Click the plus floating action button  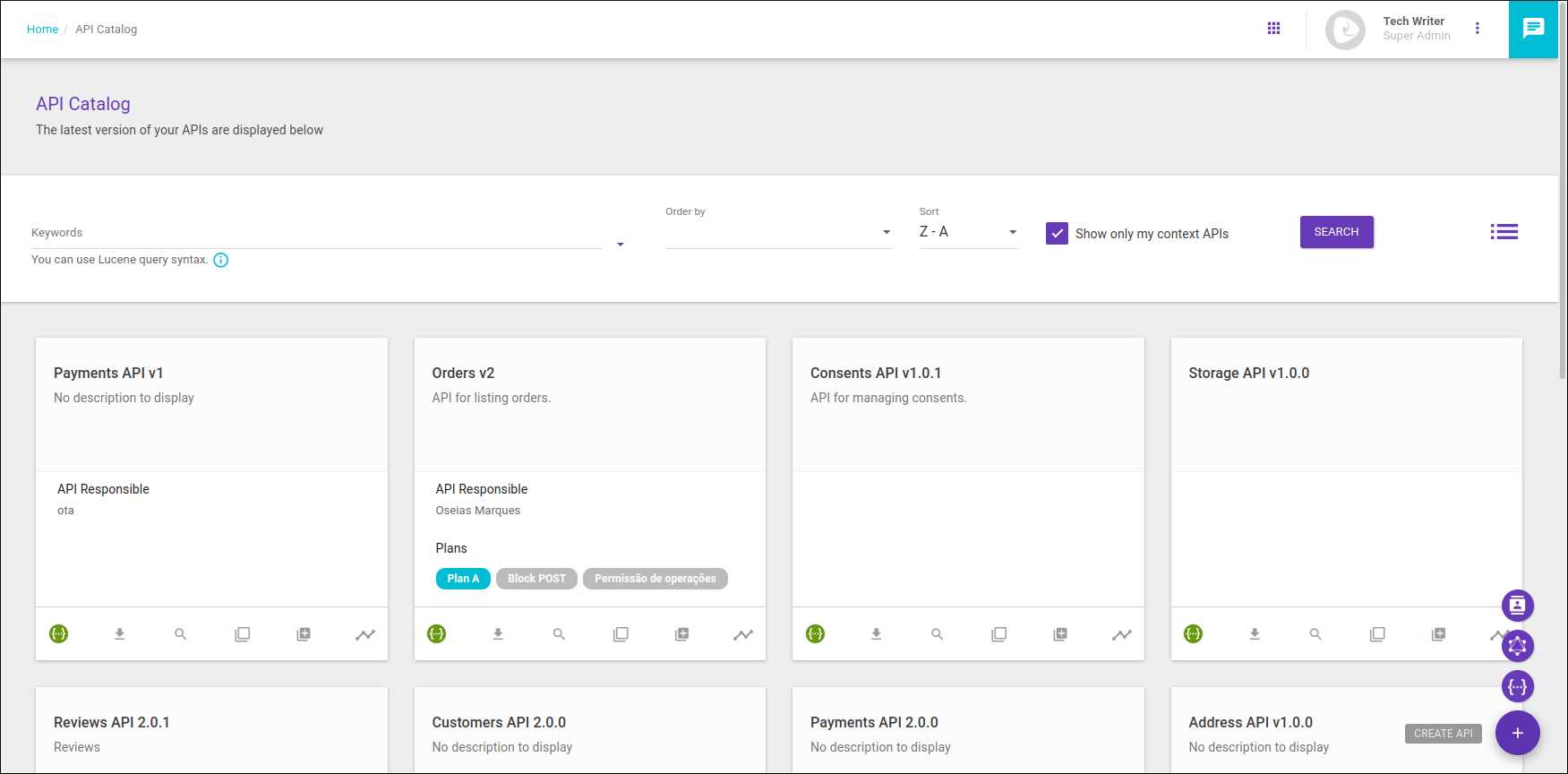pos(1517,733)
